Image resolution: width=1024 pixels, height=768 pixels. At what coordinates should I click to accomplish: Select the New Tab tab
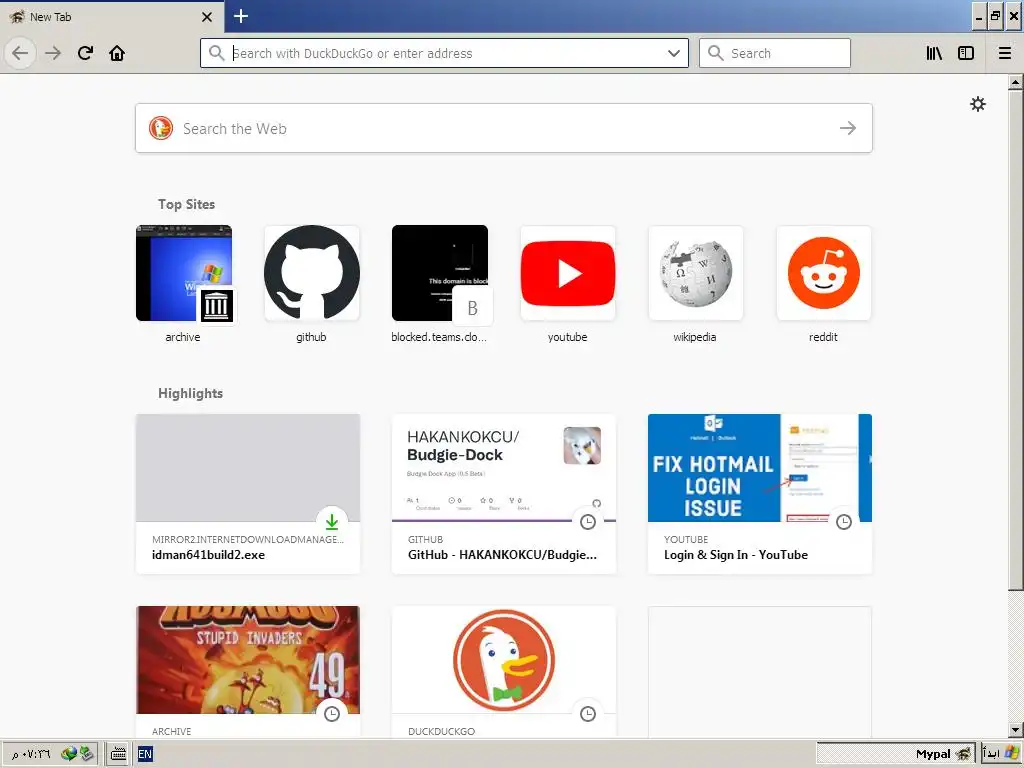click(x=112, y=17)
